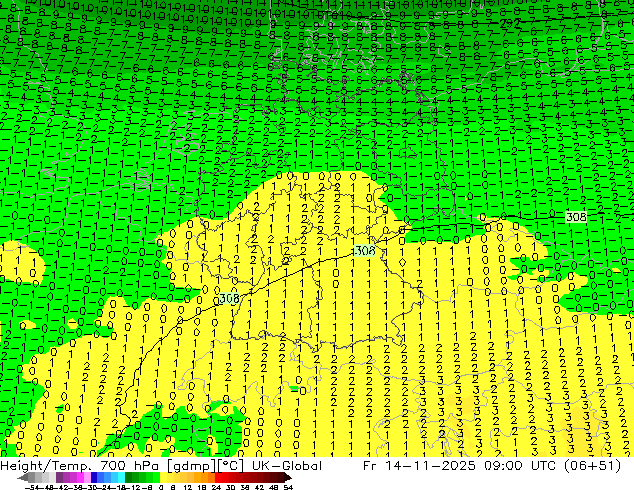Select the bright red swatch at 24 in legend
This screenshot has width=634, height=490.
[218, 478]
